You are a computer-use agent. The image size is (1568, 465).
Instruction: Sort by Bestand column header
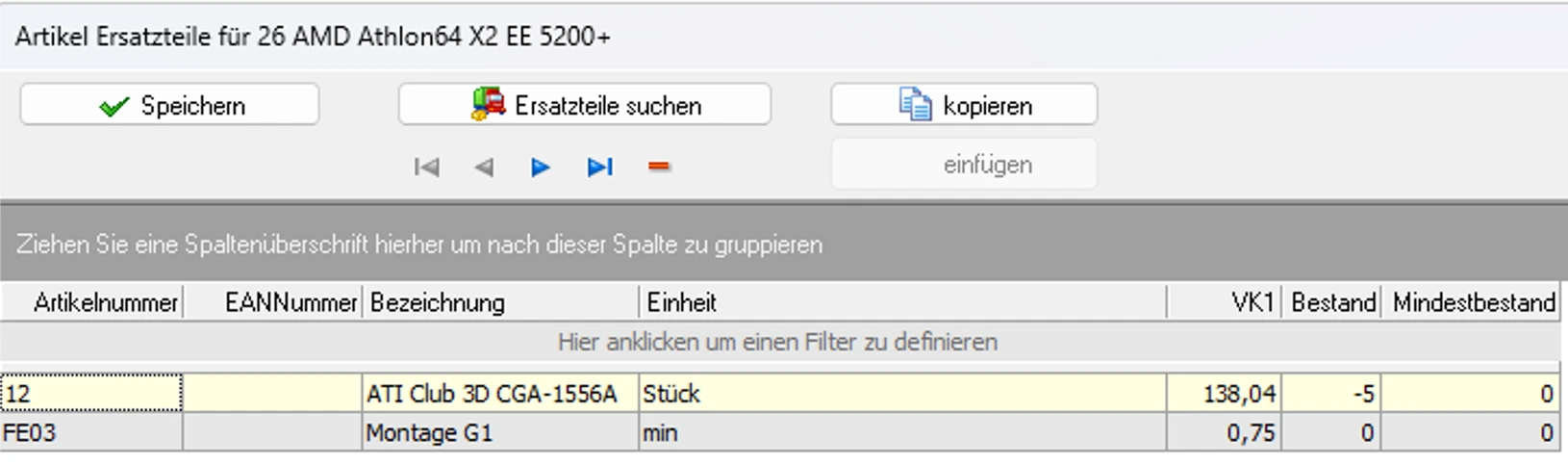pyautogui.click(x=1332, y=303)
